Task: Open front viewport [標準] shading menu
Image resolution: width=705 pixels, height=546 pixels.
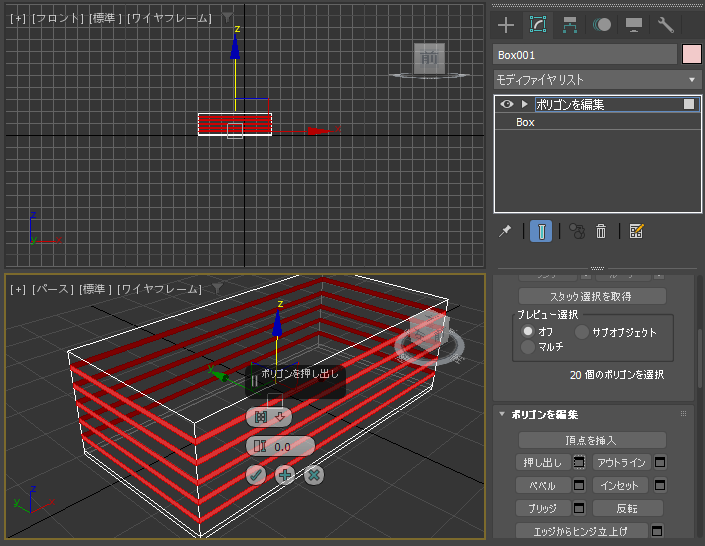Action: pyautogui.click(x=105, y=18)
